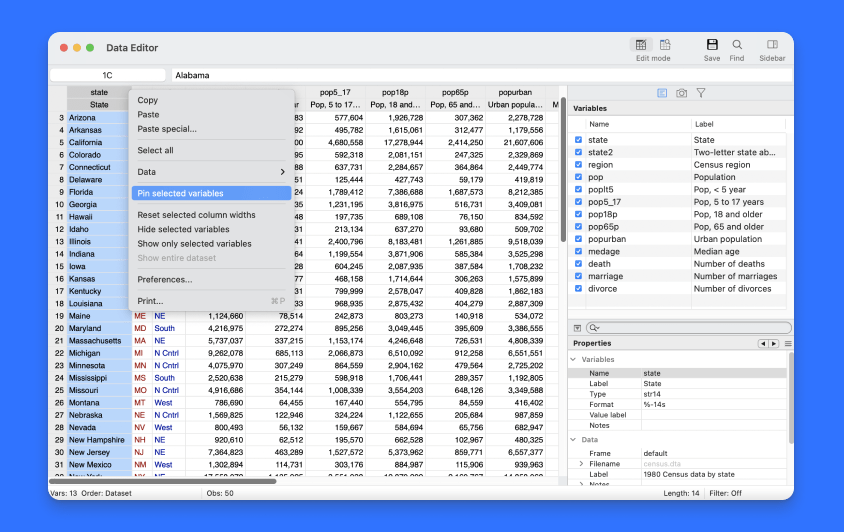844x532 pixels.
Task: Click the vertical scrollbar of the data grid
Action: pyautogui.click(x=563, y=170)
